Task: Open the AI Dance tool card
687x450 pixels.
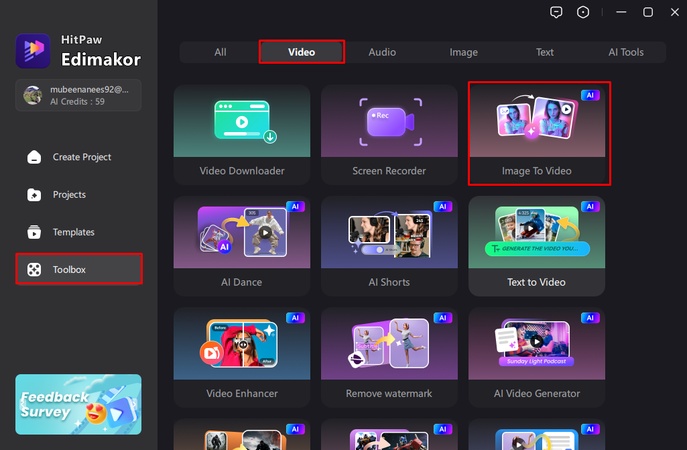Action: pos(242,246)
